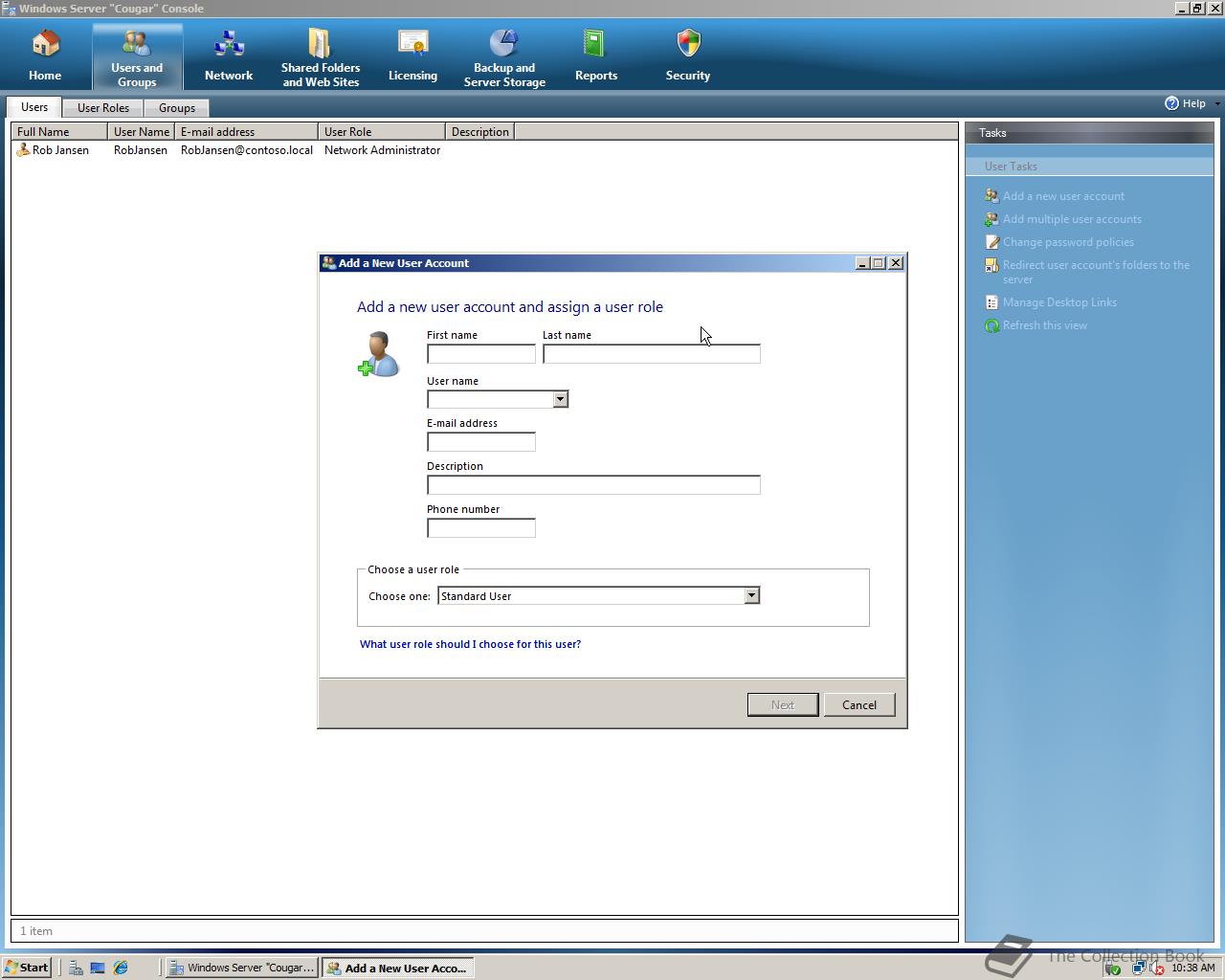The width and height of the screenshot is (1225, 980).
Task: Open Server Manager from quick launch
Action: tap(76, 968)
